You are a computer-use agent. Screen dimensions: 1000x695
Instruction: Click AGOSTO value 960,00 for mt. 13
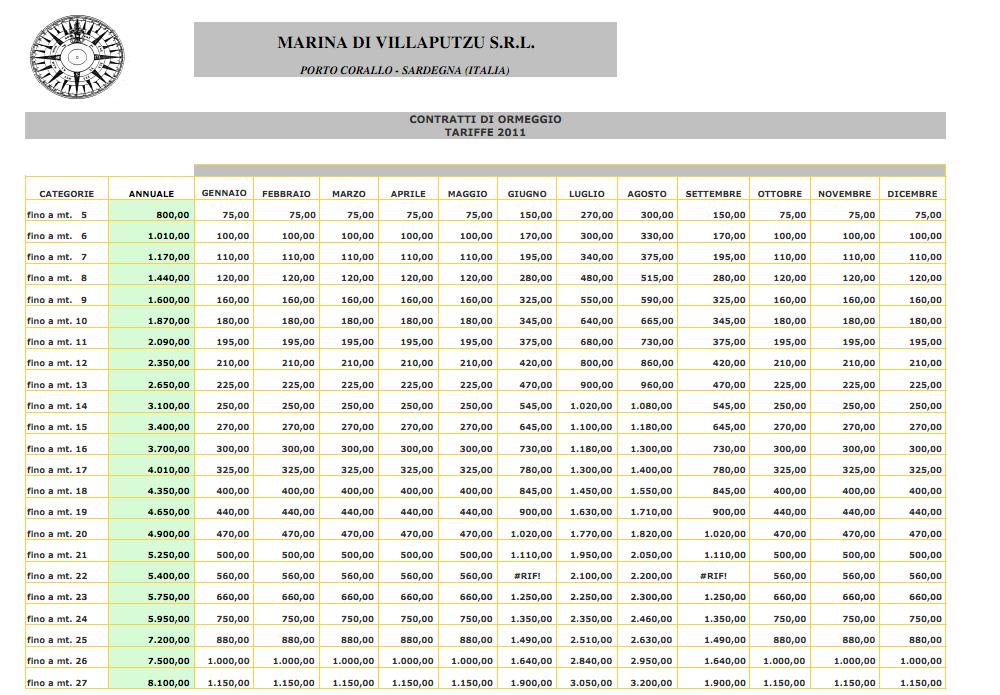[x=657, y=385]
